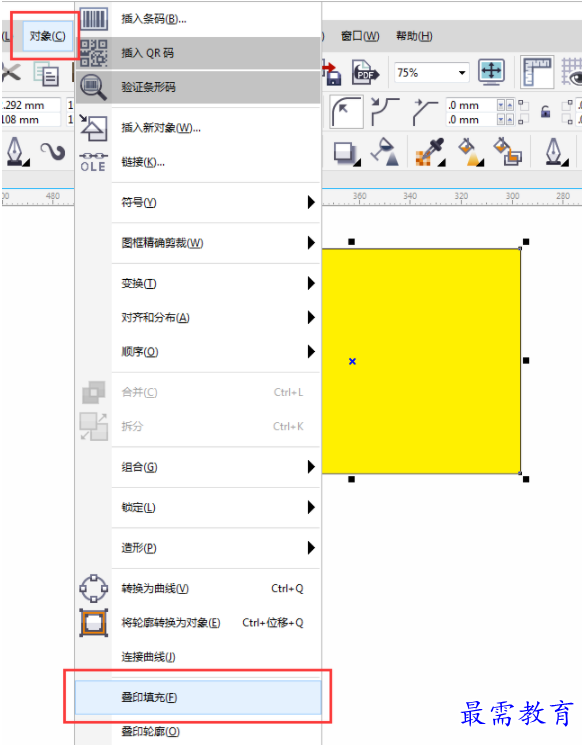The image size is (582, 745).
Task: Choose 链接(K)... entry
Action: (198, 162)
